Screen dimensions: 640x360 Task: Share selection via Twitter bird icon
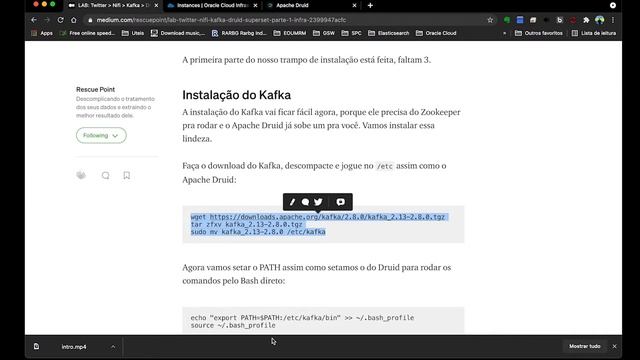(x=318, y=202)
